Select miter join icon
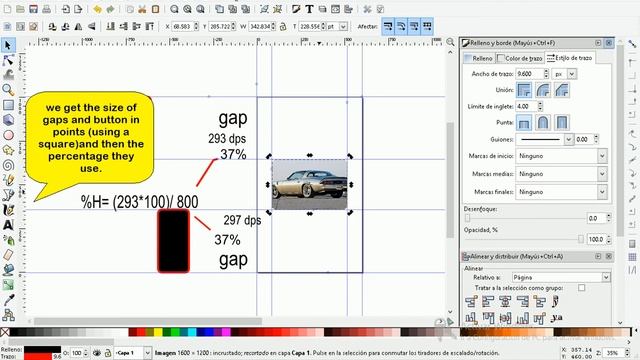Viewport: 640px width, 360px height. (x=524, y=90)
